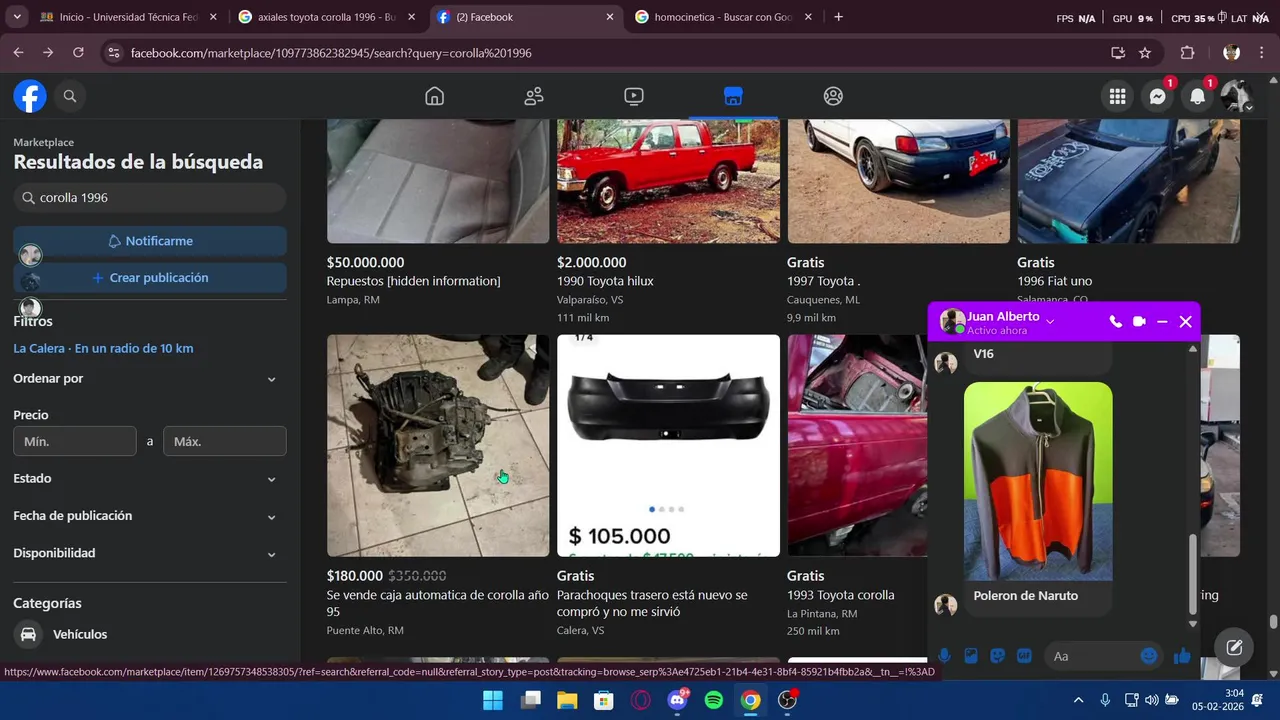Open the notifications bell icon

tap(1197, 96)
